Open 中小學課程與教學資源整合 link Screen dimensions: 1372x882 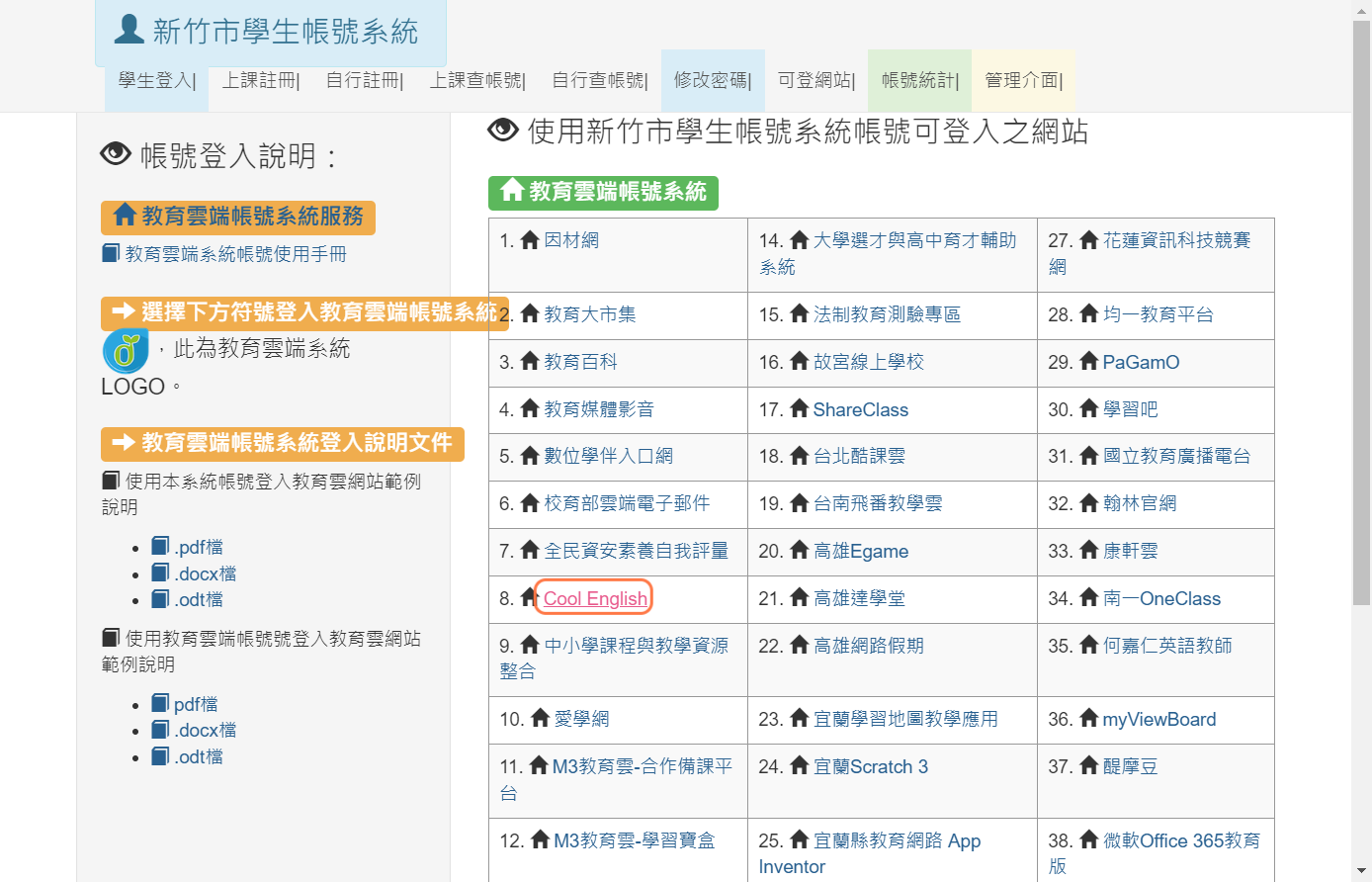point(614,658)
